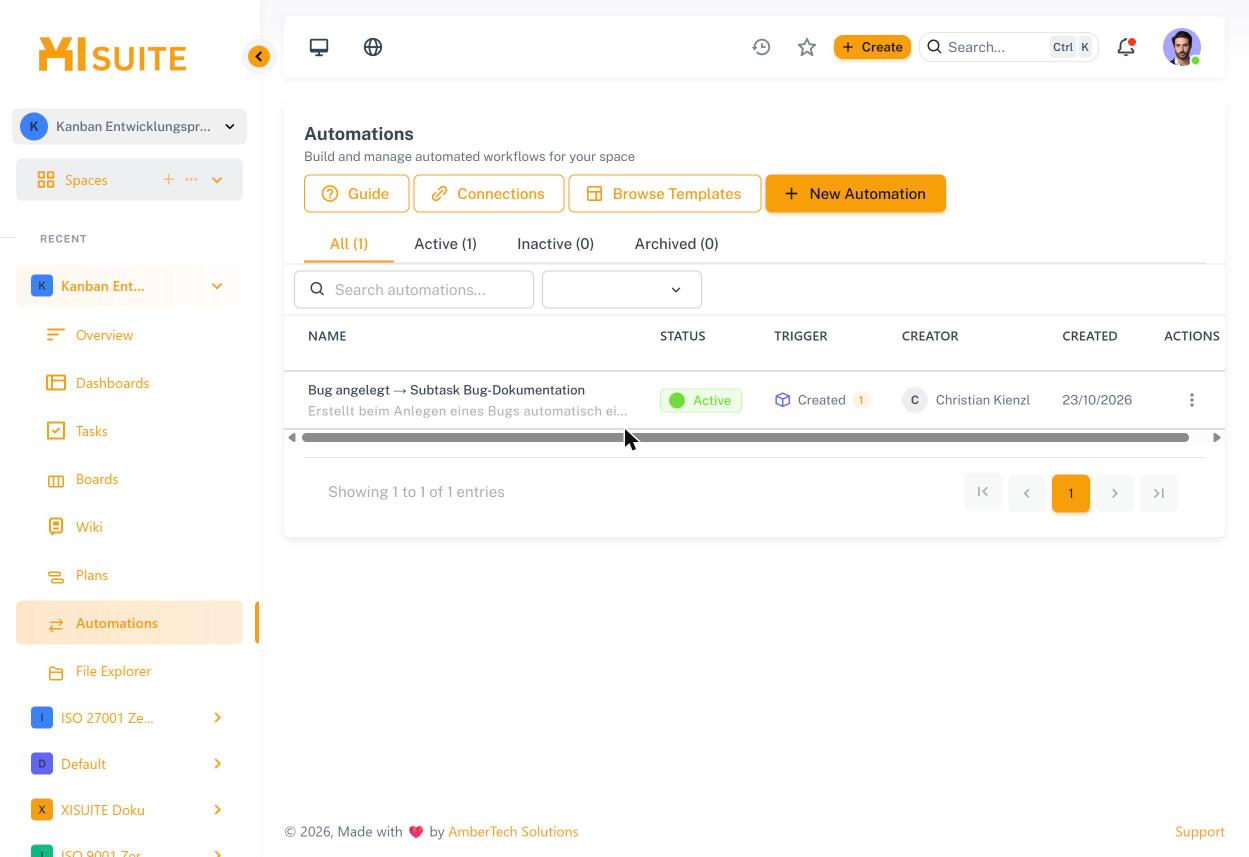Click the horizontal table scrollbar thumb
Viewport: 1249px width, 857px height.
coord(745,437)
